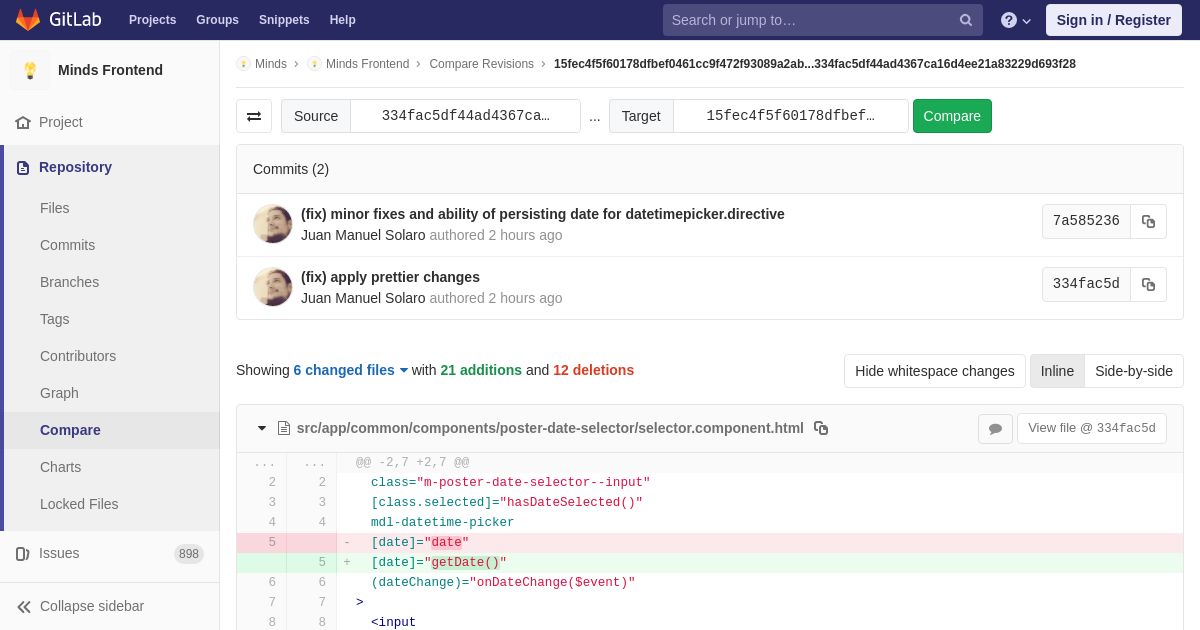The width and height of the screenshot is (1200, 630).
Task: Select Compare in Repository sidebar
Action: (x=112, y=430)
